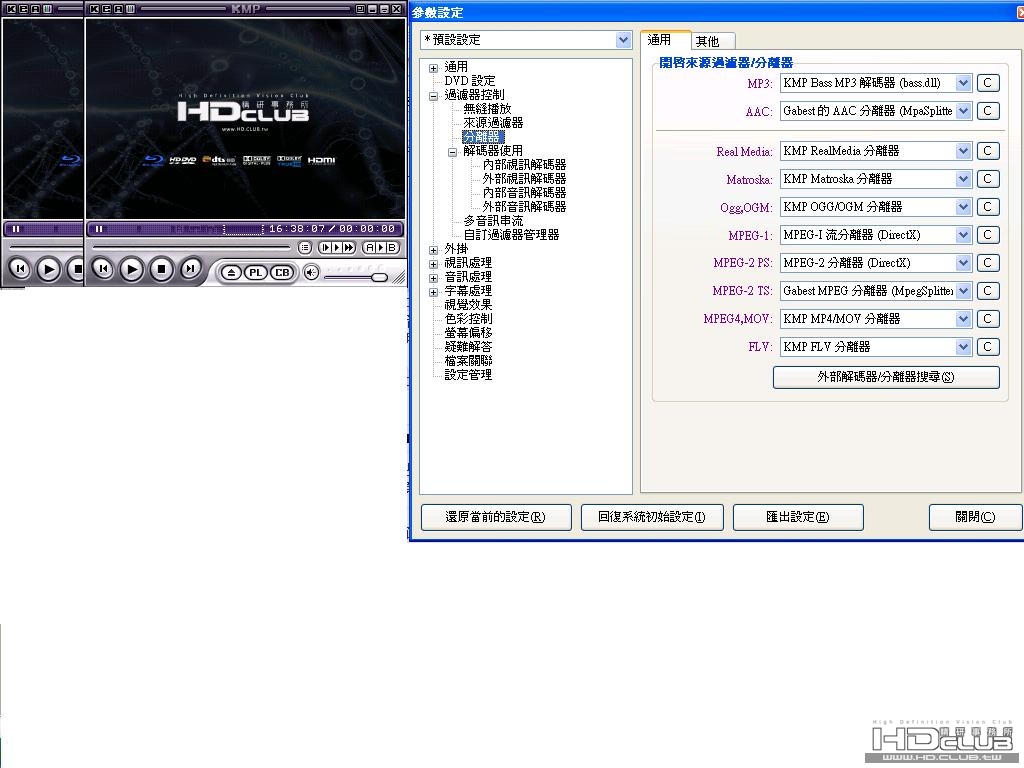The image size is (1024, 768).
Task: Click the K logo in the left hidden KMP window
Action: click(x=11, y=9)
